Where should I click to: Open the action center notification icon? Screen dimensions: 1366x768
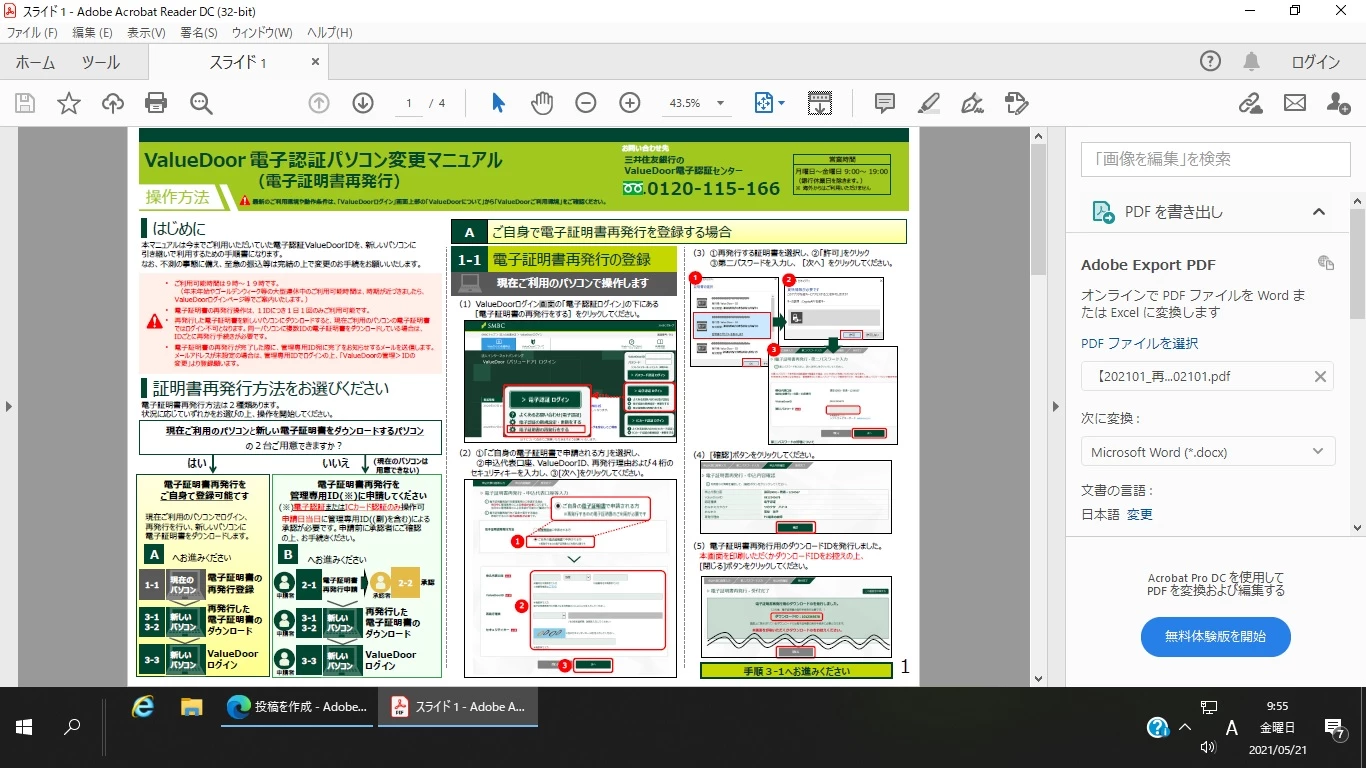pos(1334,727)
